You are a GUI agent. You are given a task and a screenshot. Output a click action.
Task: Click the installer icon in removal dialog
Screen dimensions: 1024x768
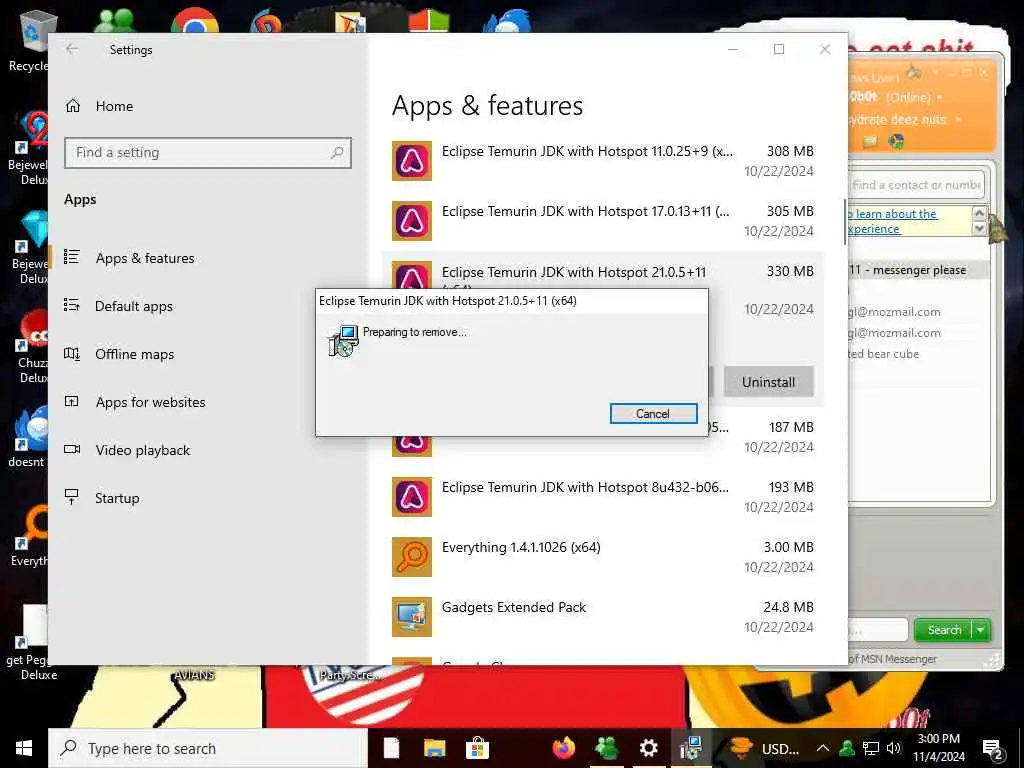pyautogui.click(x=342, y=340)
